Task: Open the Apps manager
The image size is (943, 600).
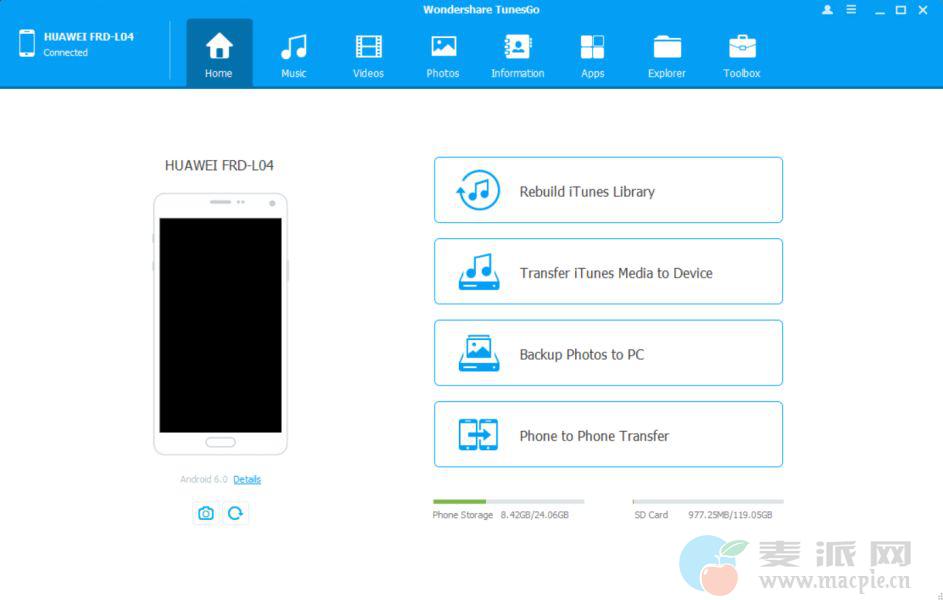Action: (x=592, y=54)
